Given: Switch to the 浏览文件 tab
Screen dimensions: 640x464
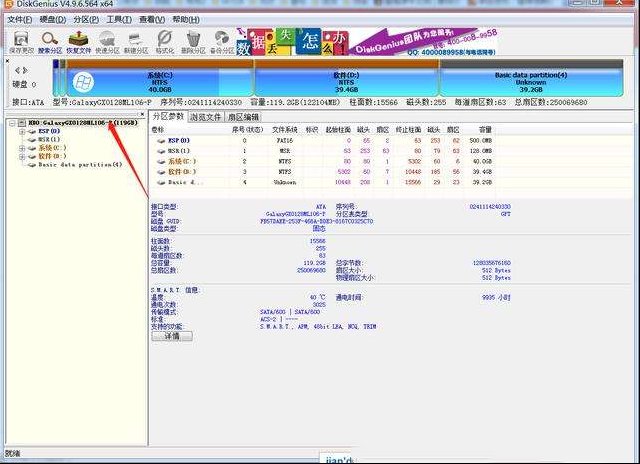Looking at the screenshot, I should [x=206, y=117].
